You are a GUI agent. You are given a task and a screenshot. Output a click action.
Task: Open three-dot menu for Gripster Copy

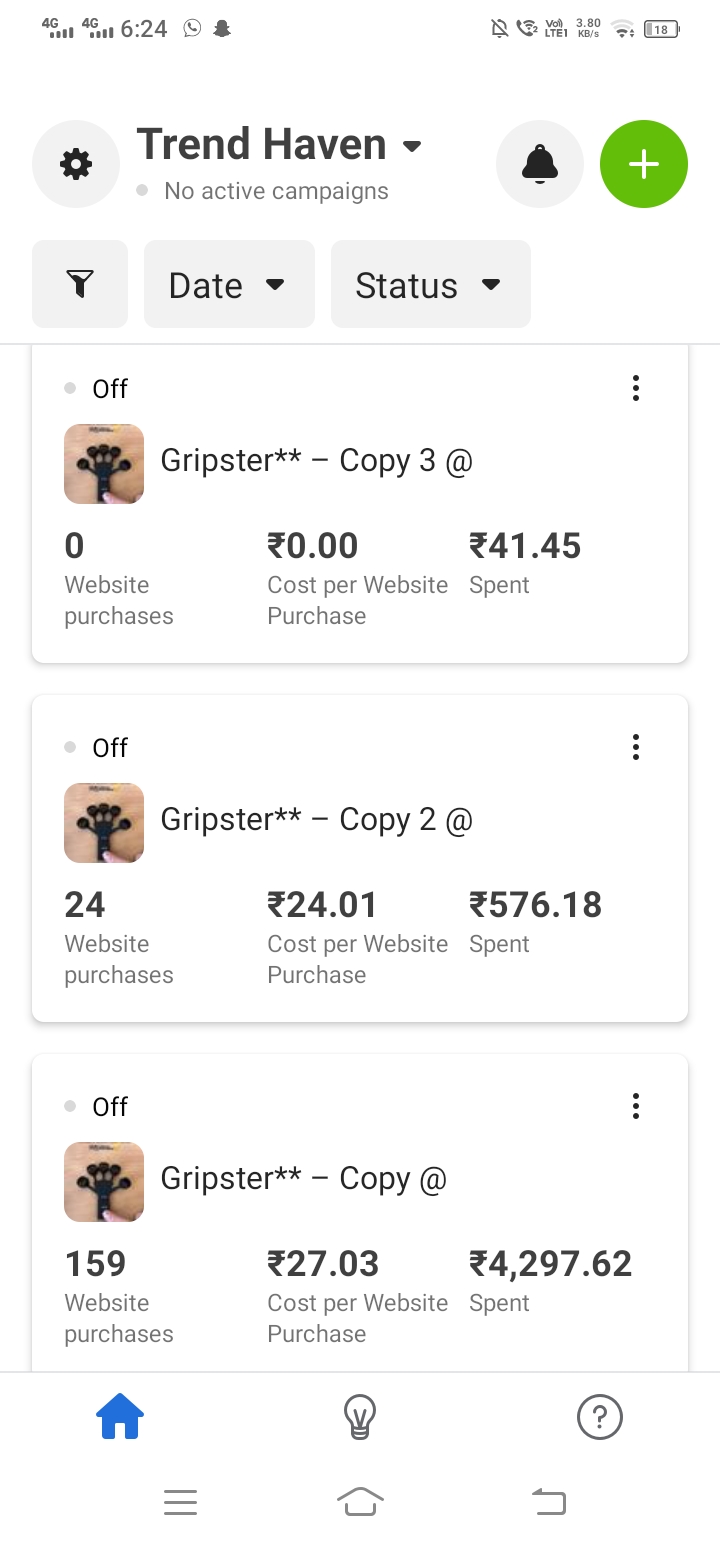tap(635, 1106)
